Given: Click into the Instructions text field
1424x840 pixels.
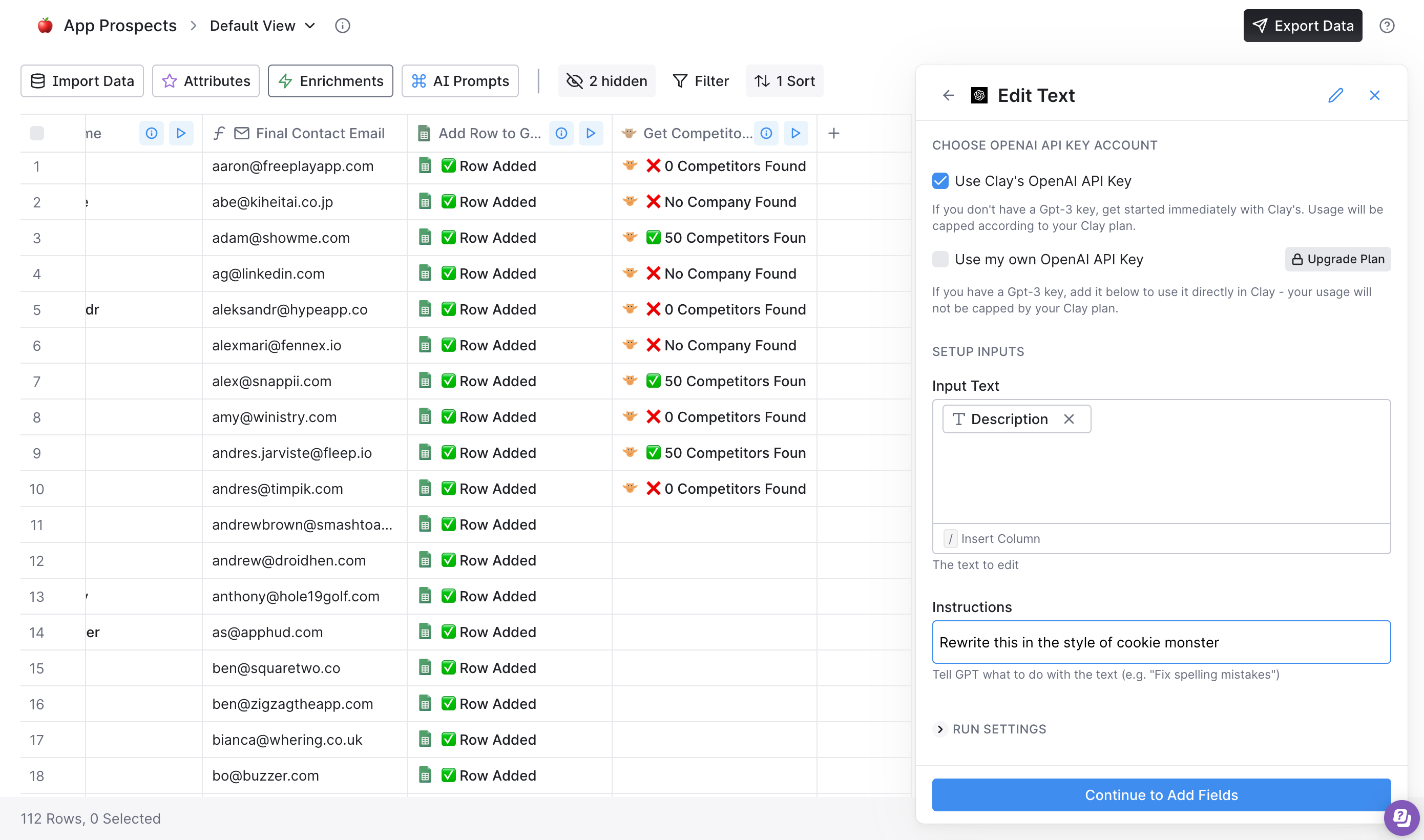Looking at the screenshot, I should (1161, 642).
